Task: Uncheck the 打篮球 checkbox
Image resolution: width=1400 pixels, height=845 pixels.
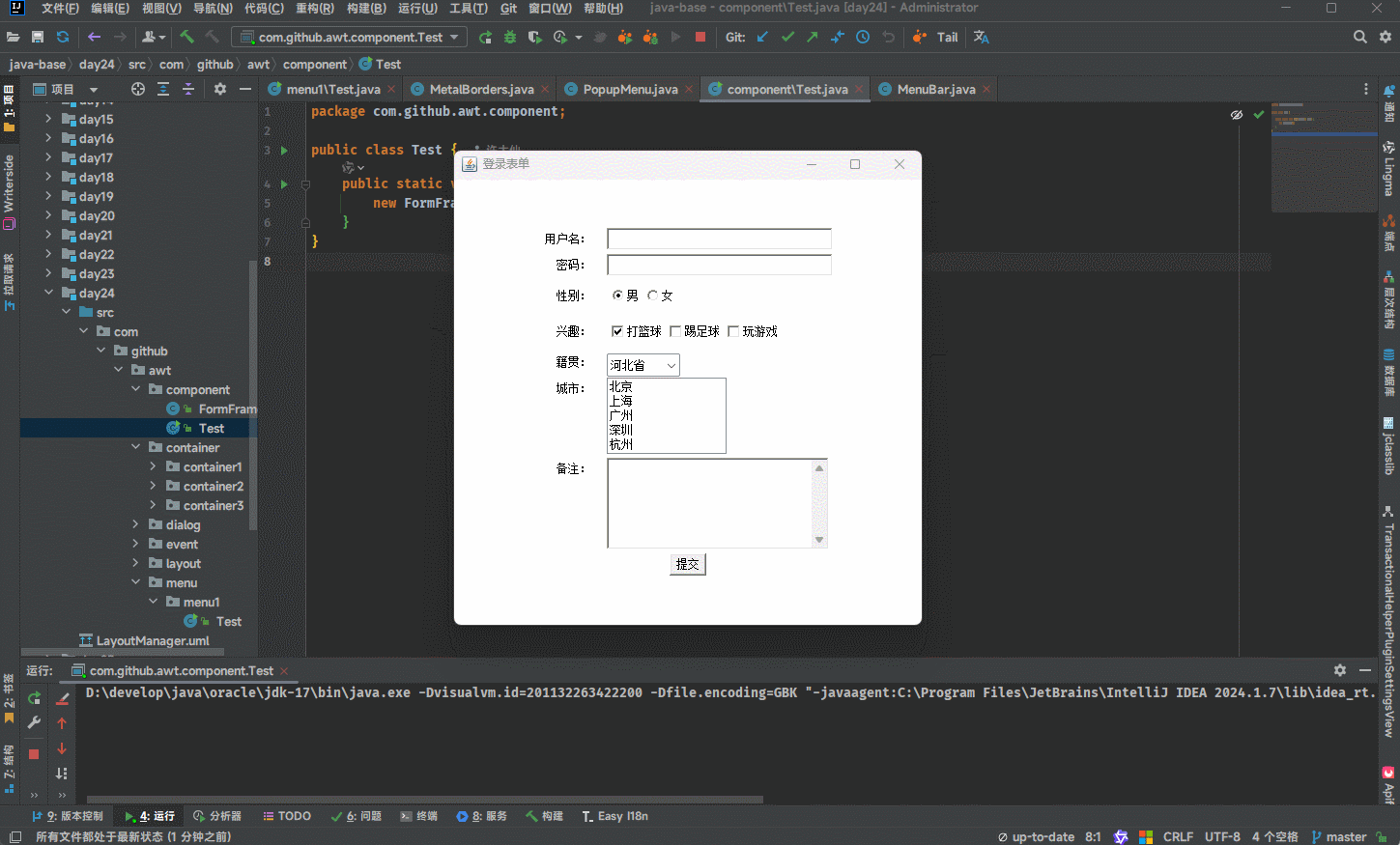Action: pos(617,331)
